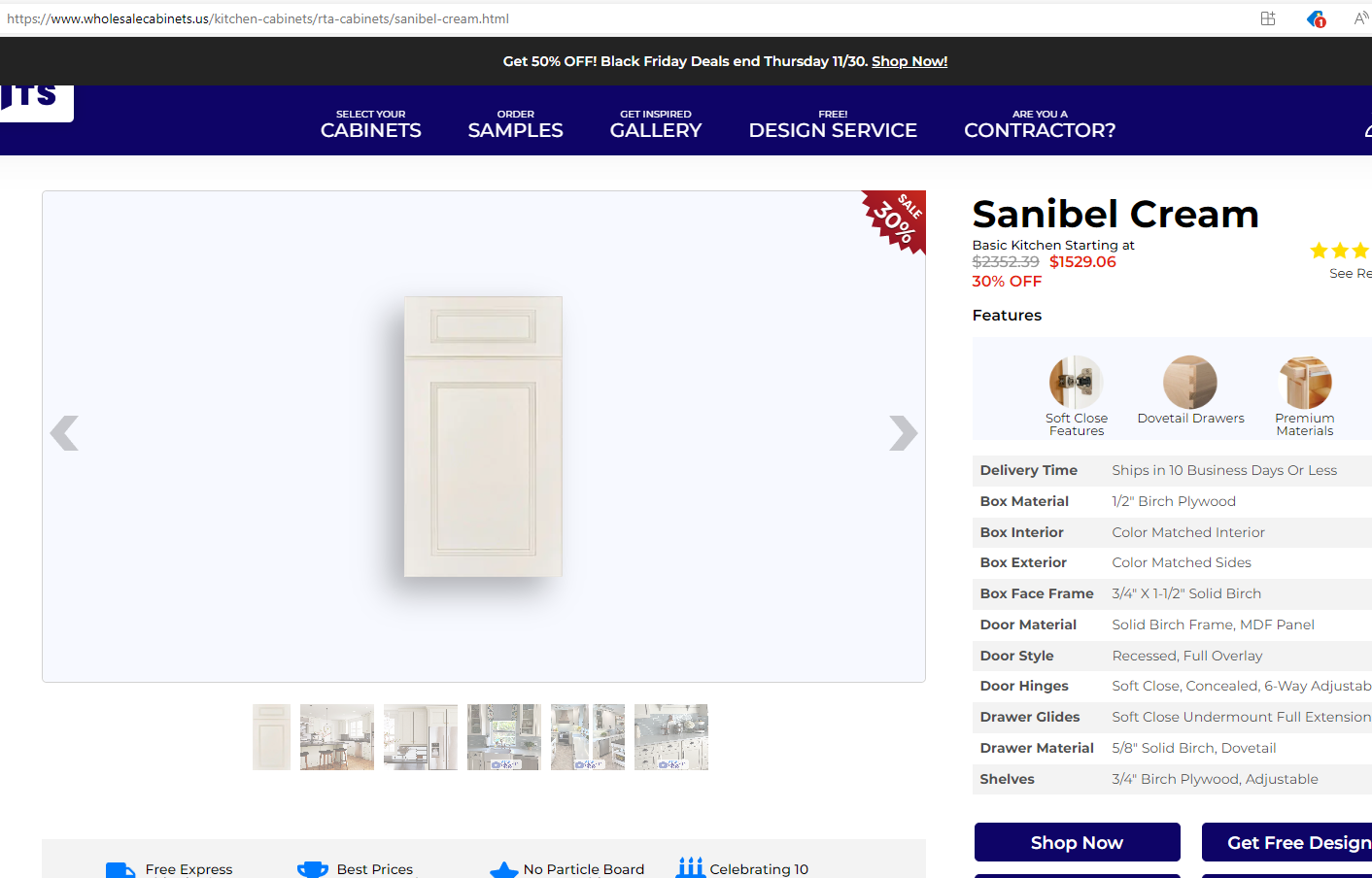This screenshot has width=1372, height=878.
Task: Show next product image with right arrow
Action: [x=903, y=433]
